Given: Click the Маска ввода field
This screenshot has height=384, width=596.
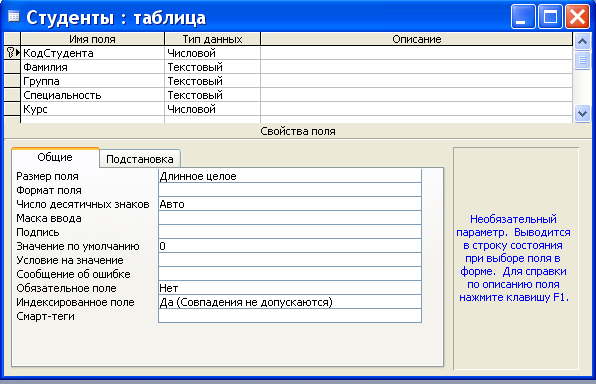Looking at the screenshot, I should click(x=290, y=218).
